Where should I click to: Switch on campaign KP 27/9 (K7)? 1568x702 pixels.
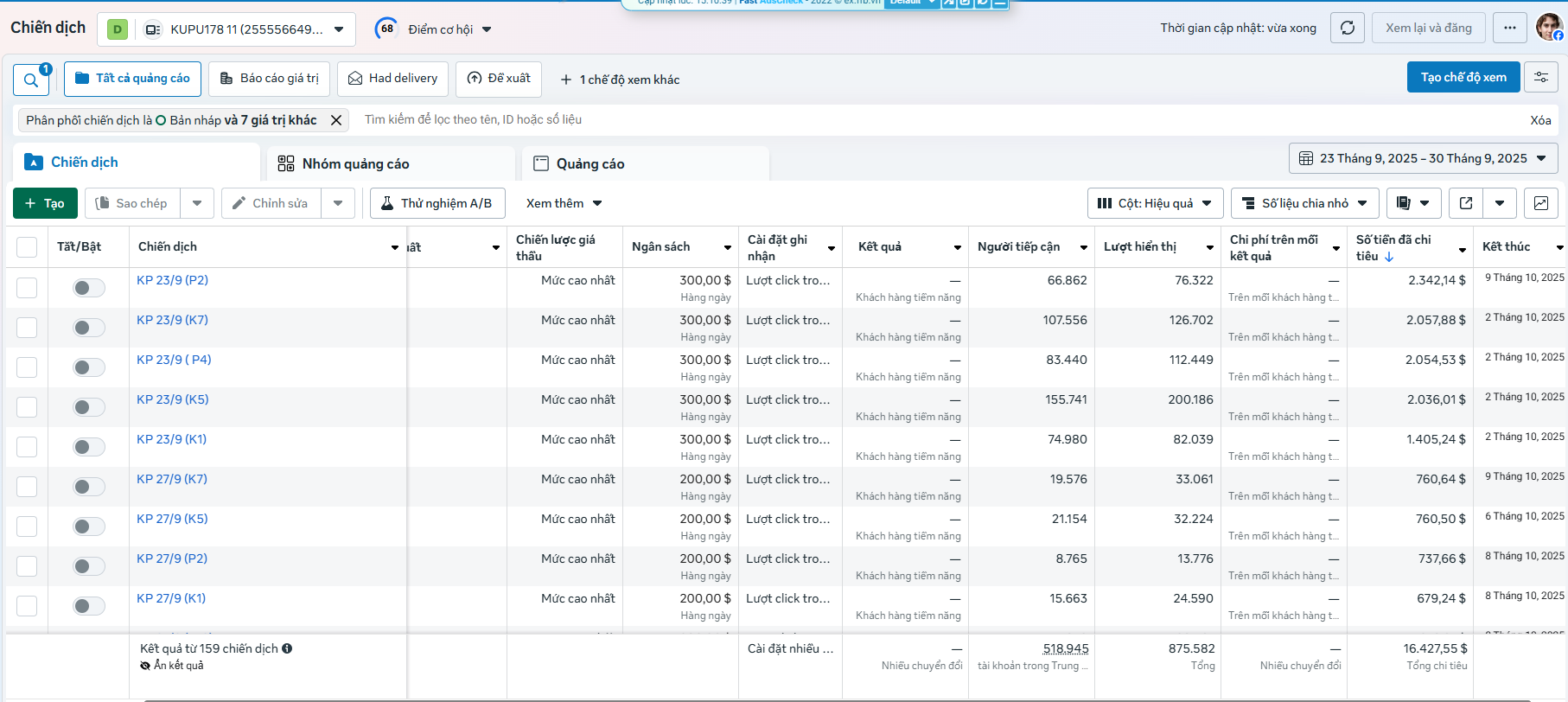click(88, 487)
